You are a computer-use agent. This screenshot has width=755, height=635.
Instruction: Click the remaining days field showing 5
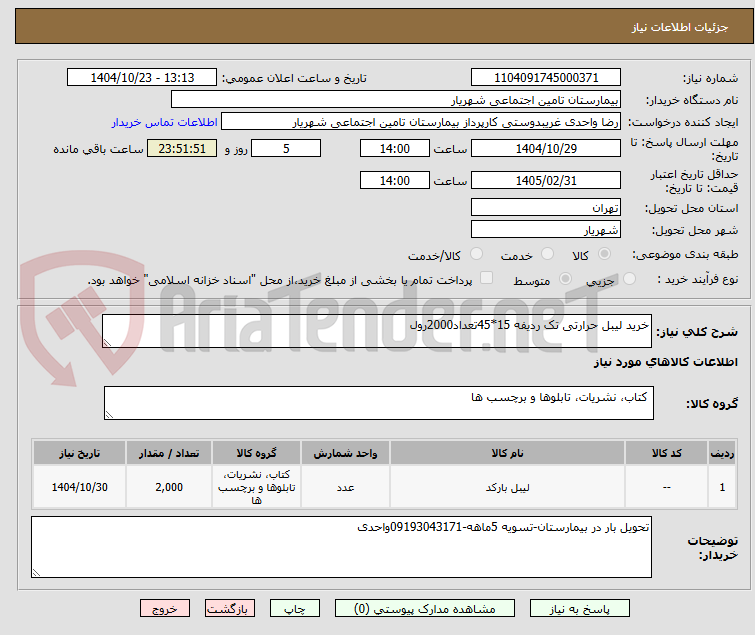(x=286, y=148)
